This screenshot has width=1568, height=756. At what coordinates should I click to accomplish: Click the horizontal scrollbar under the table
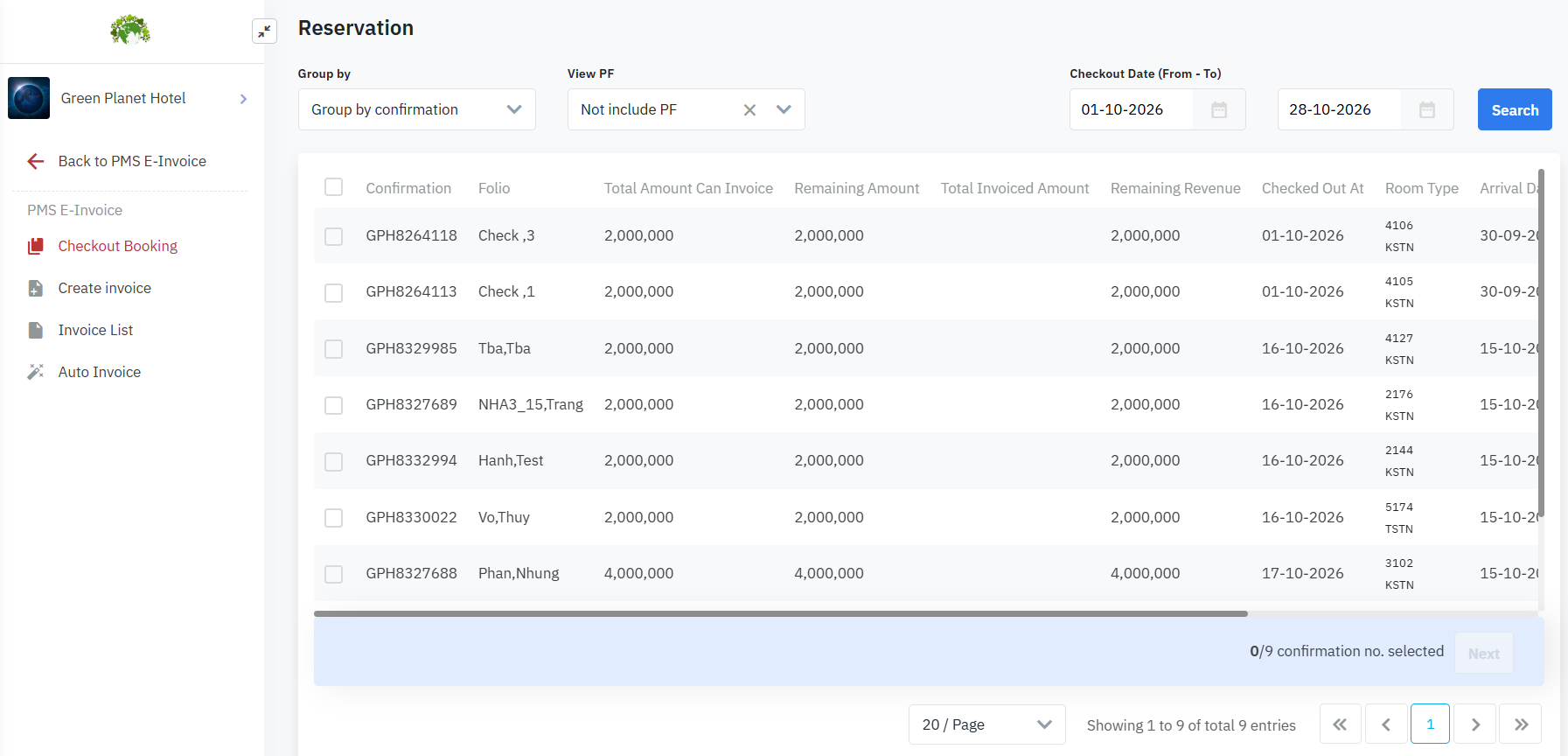click(x=780, y=614)
